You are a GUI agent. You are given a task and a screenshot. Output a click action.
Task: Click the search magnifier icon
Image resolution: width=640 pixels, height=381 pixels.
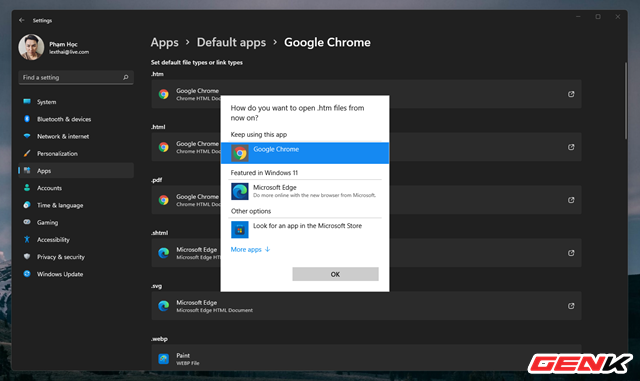pos(126,77)
